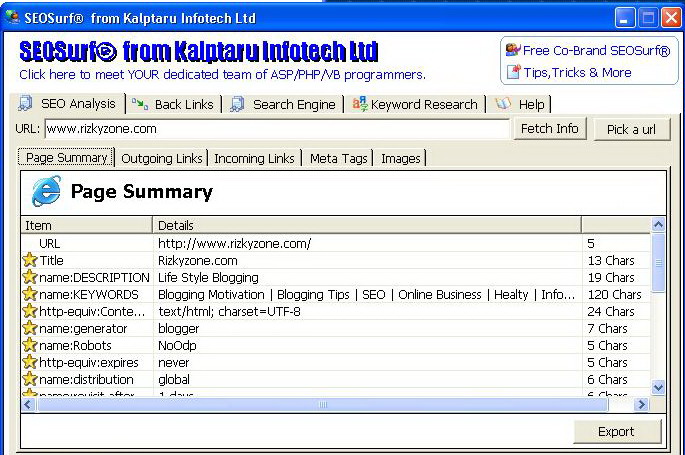Click the Blogging Motivation keywords value

[x=366, y=295]
